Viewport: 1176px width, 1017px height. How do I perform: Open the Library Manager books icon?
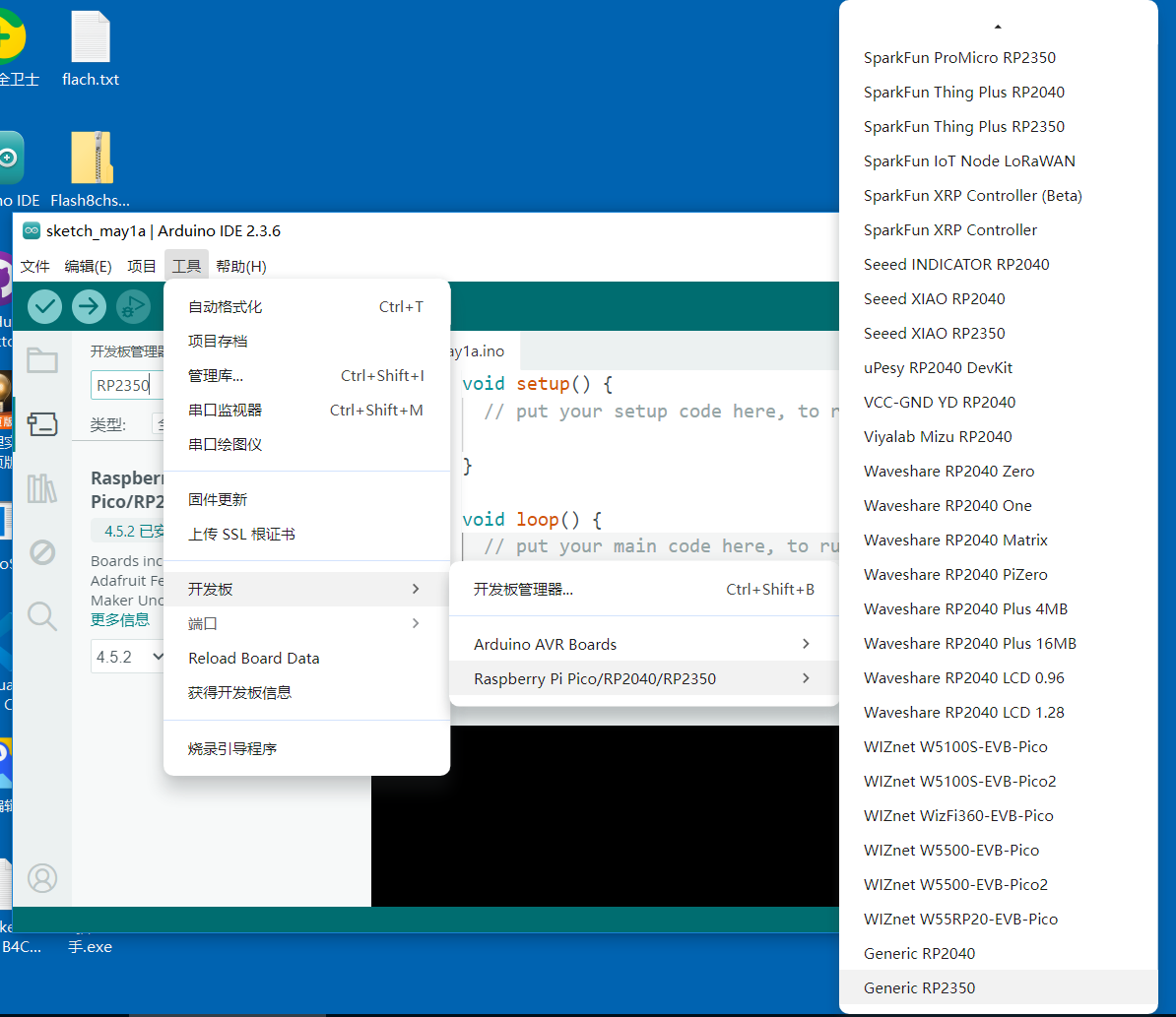(42, 488)
